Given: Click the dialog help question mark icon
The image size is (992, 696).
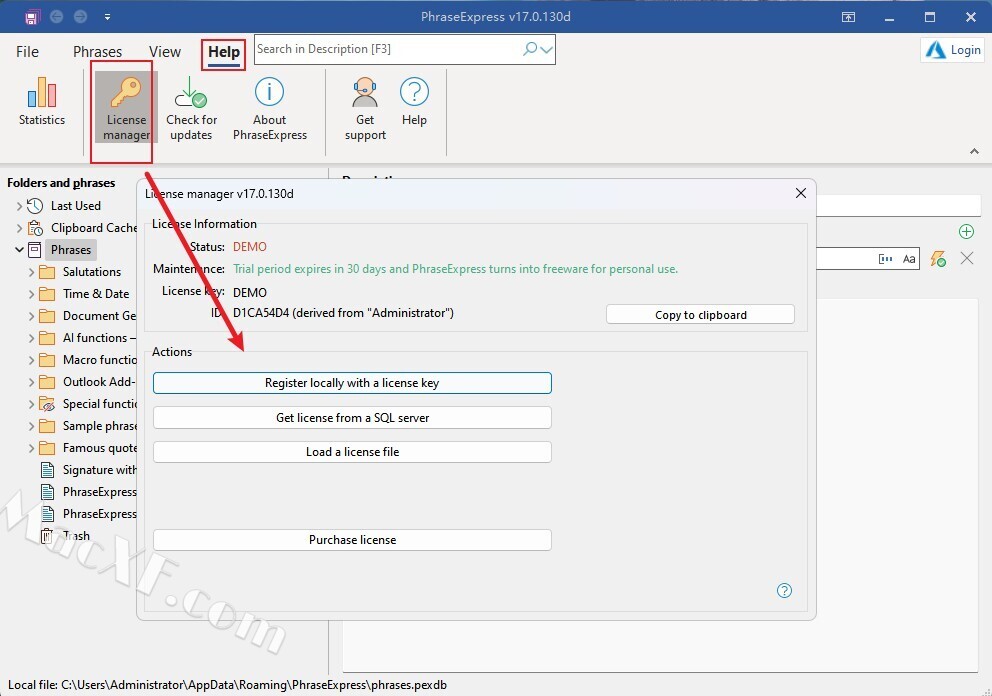Looking at the screenshot, I should point(784,590).
